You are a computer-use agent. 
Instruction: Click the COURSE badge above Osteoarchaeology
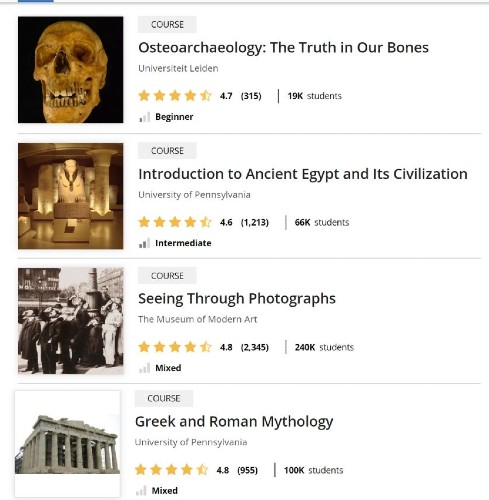click(167, 24)
